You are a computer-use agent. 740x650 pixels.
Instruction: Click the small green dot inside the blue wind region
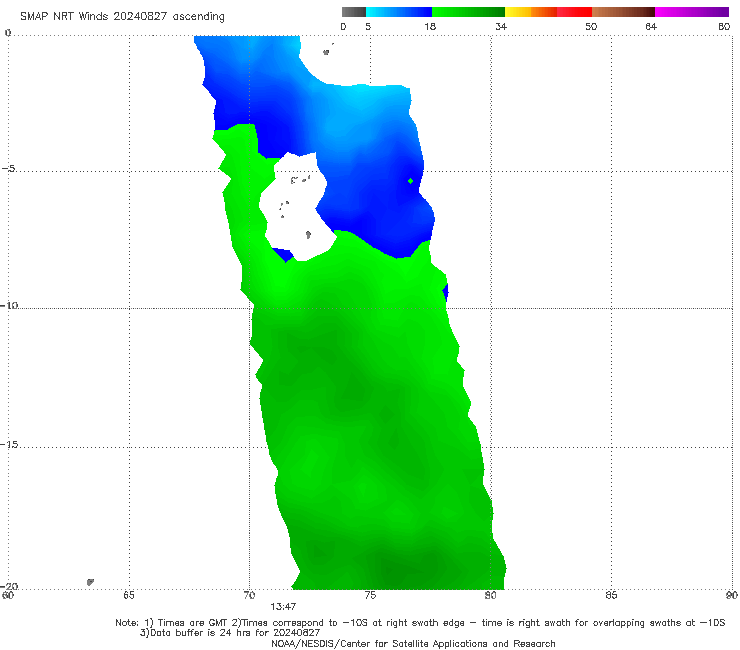411,181
